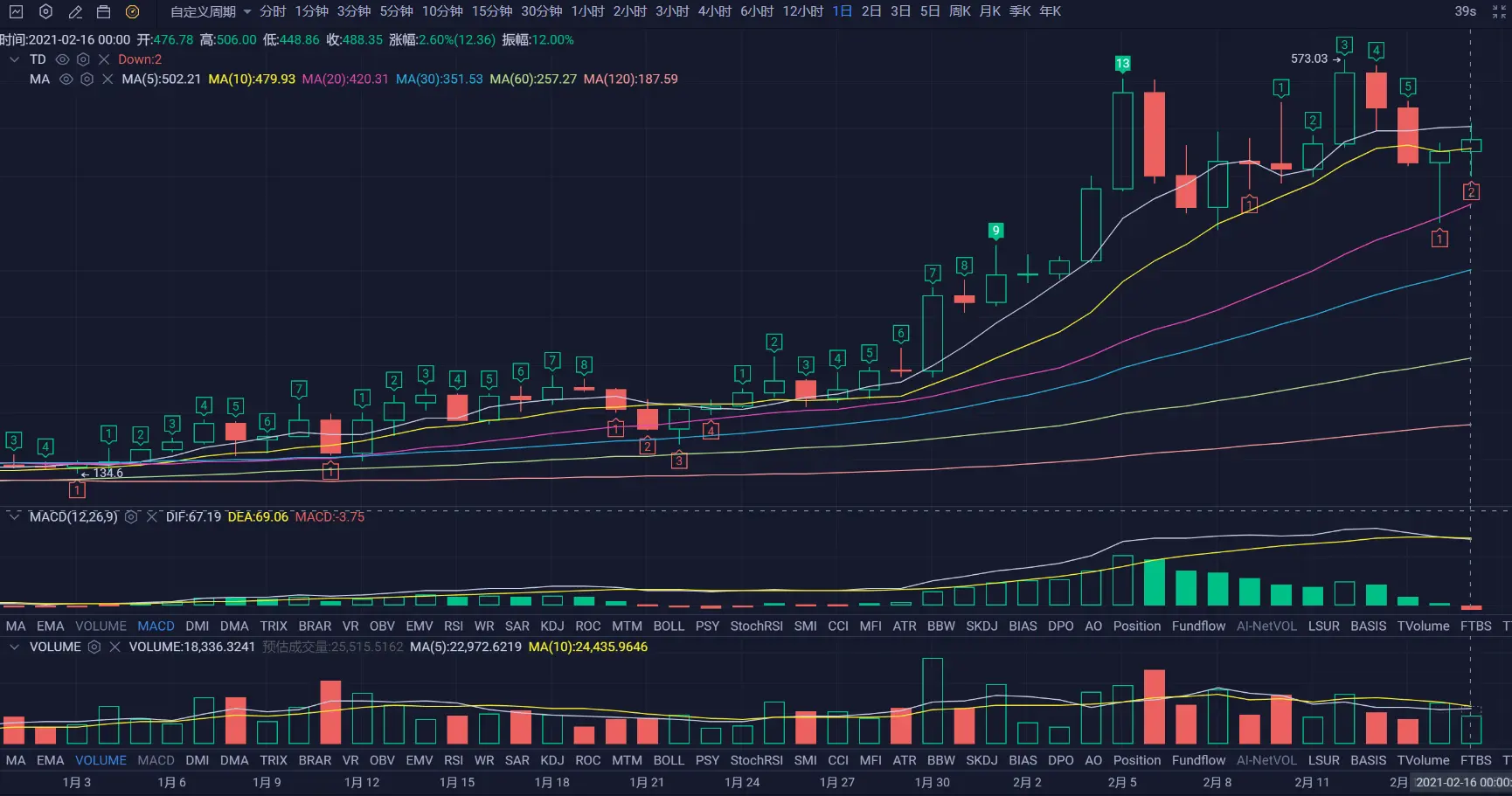The image size is (1512, 796).
Task: Collapse the VOLUME pane chevron
Action: click(x=14, y=647)
